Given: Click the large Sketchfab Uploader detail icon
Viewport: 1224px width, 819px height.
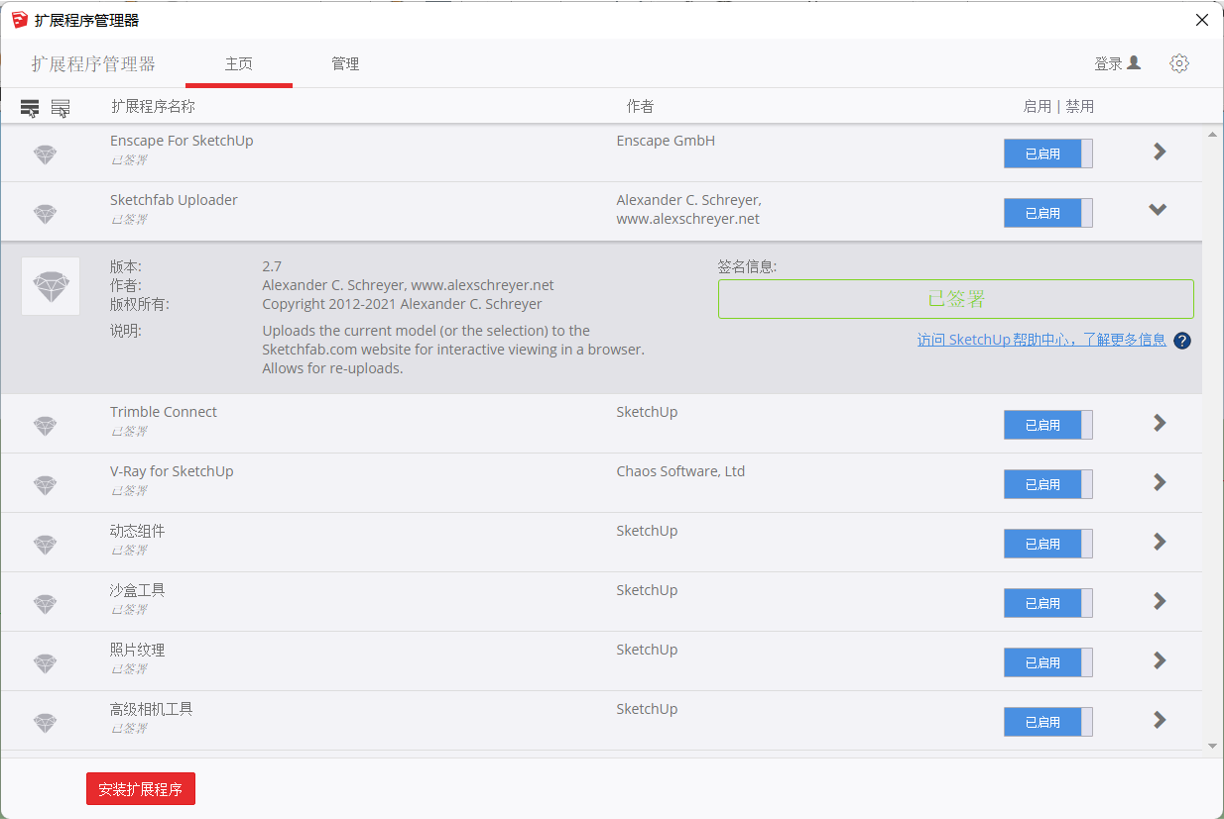Looking at the screenshot, I should (x=50, y=287).
